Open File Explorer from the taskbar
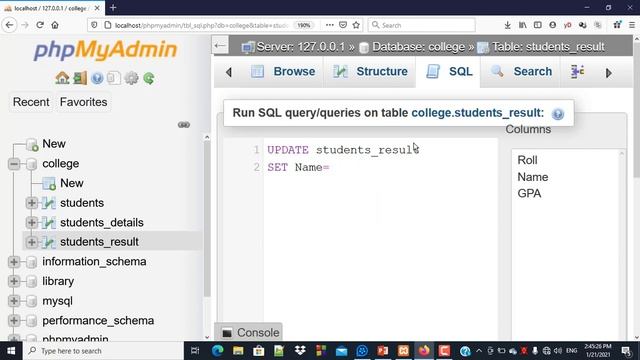 (238, 351)
